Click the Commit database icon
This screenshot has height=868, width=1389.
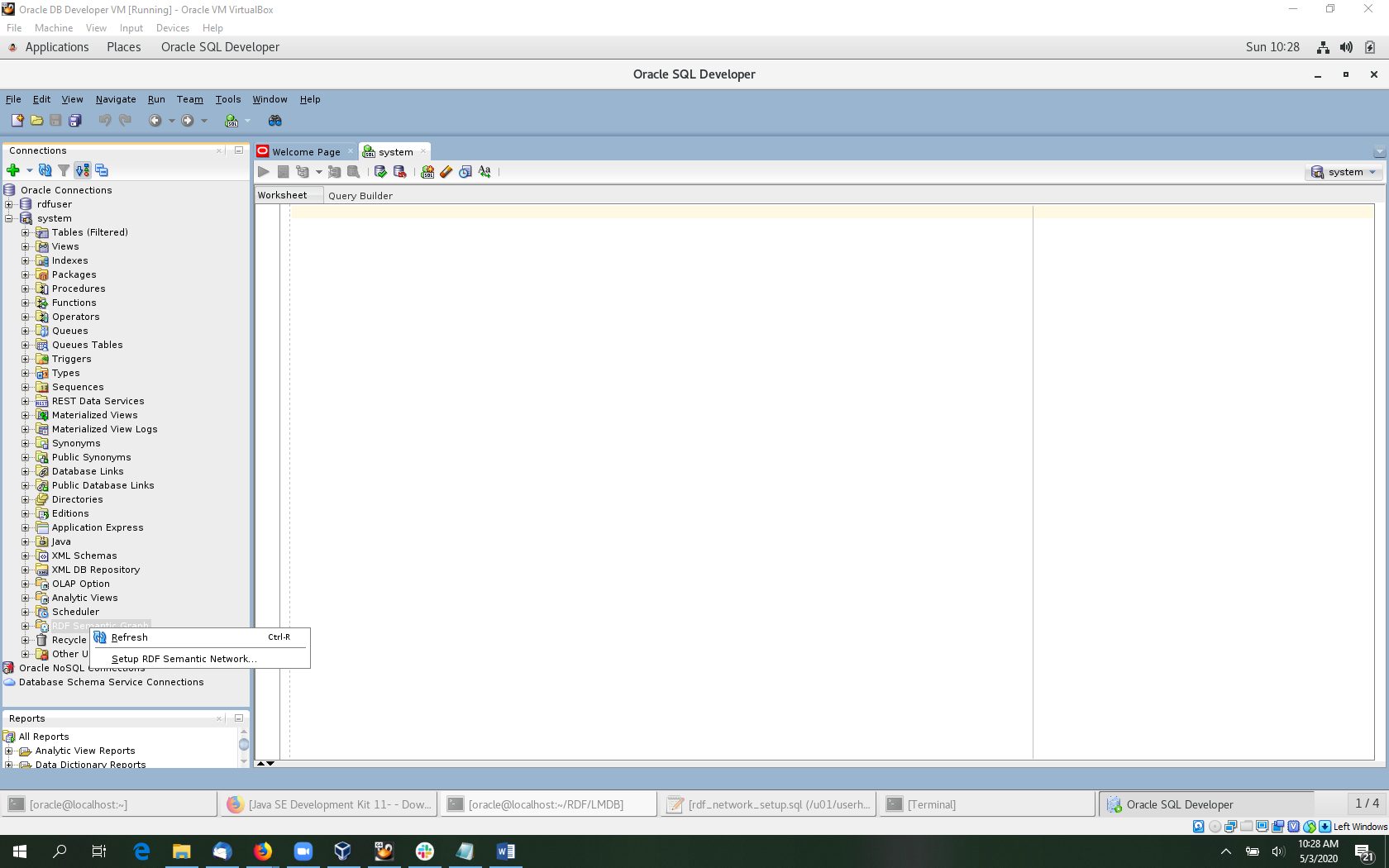click(380, 172)
